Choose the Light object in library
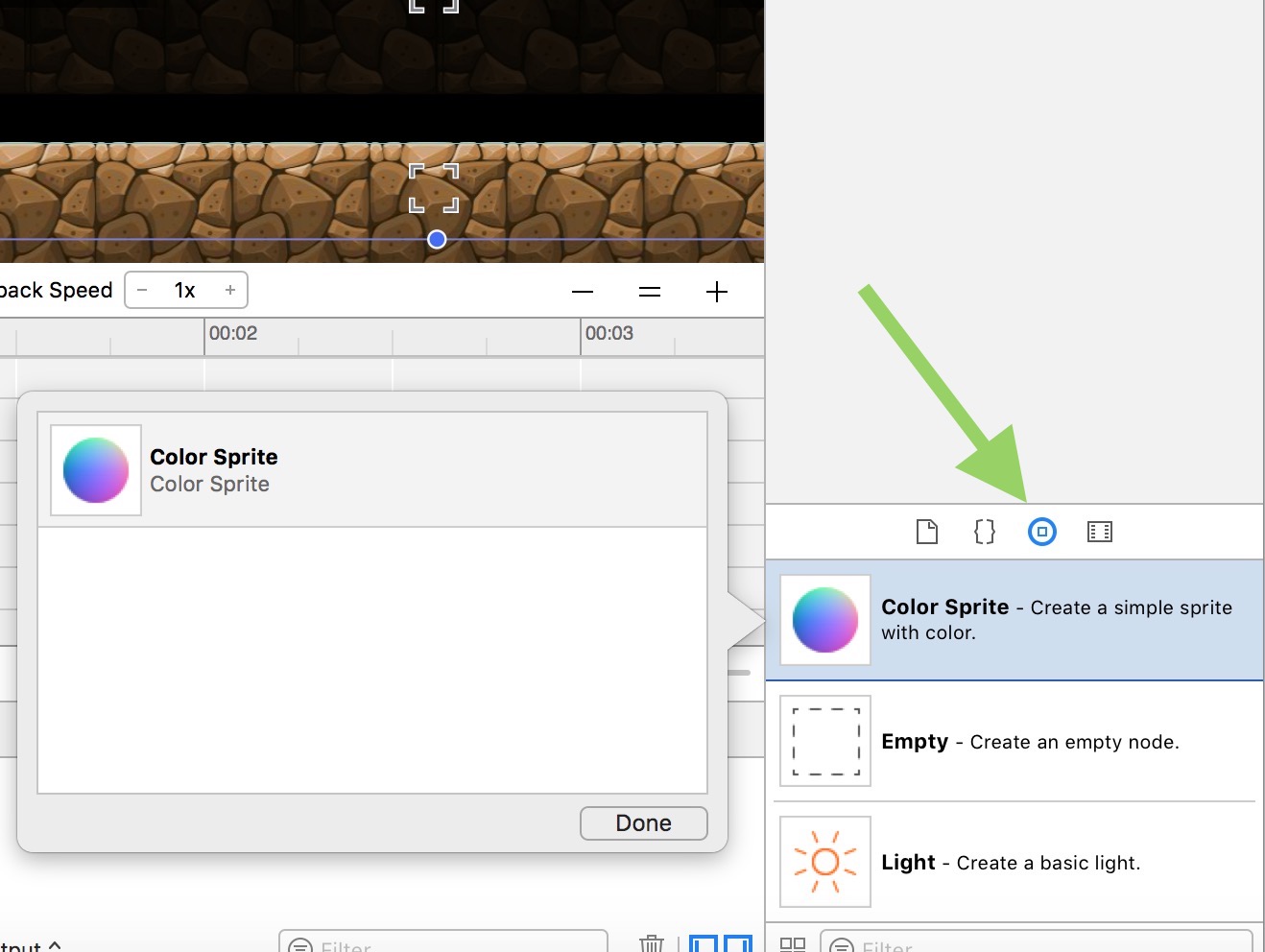The image size is (1265, 952). pyautogui.click(x=1014, y=862)
